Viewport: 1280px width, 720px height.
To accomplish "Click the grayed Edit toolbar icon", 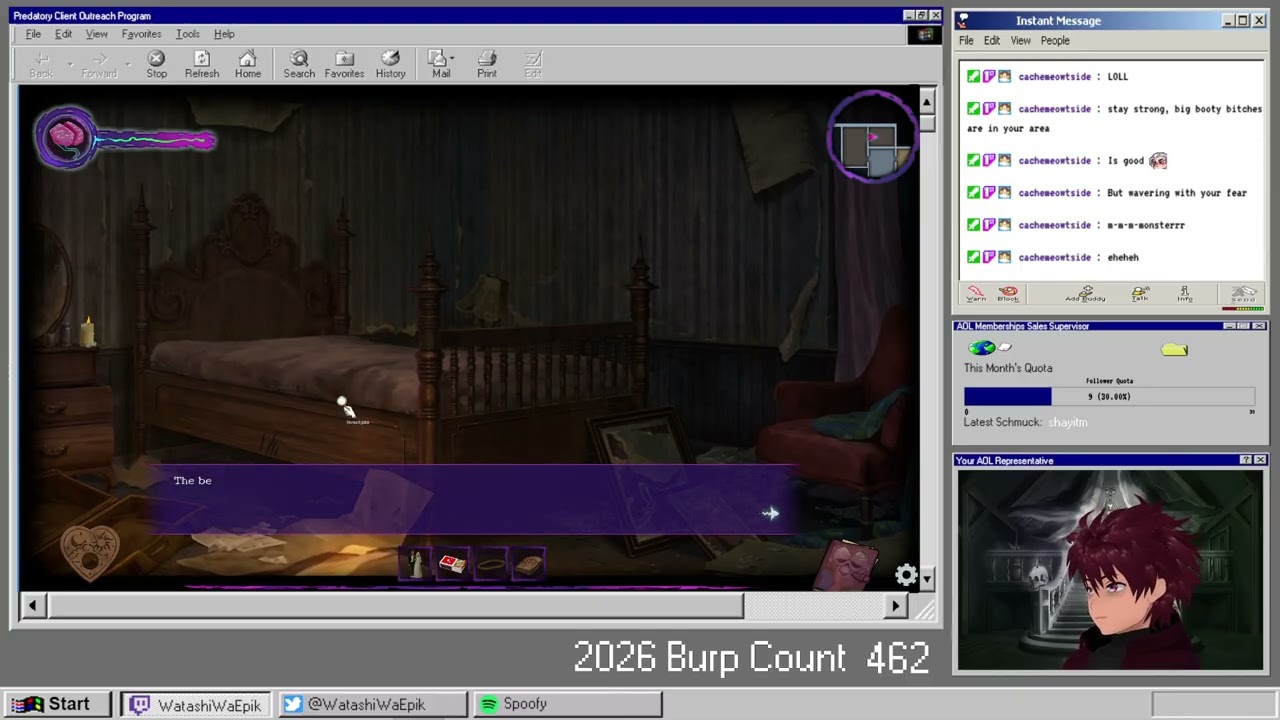I will 533,64.
